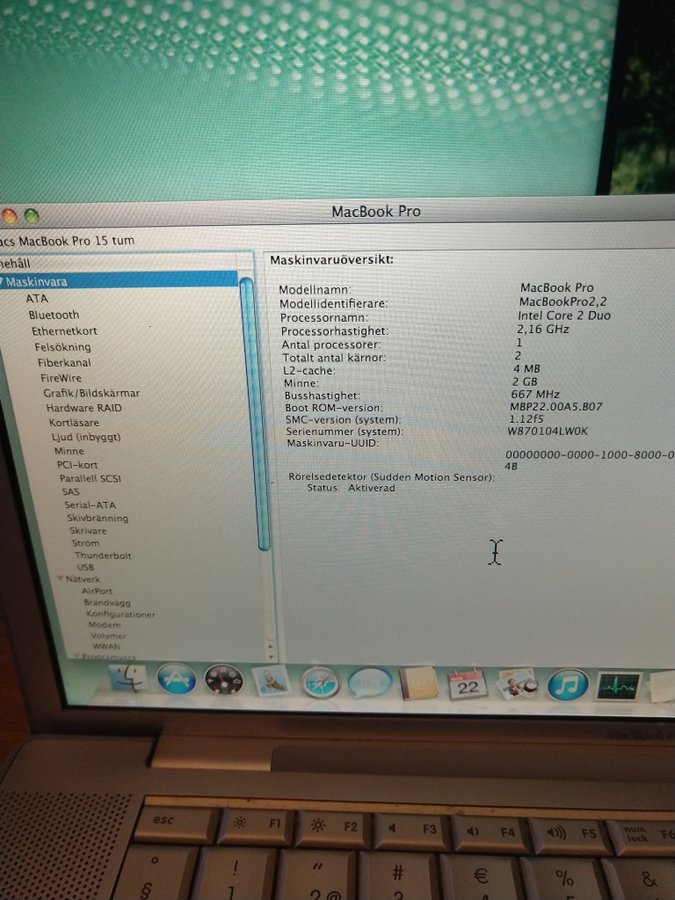Select Modem under Nätverk
675x900 pixels.
point(105,624)
